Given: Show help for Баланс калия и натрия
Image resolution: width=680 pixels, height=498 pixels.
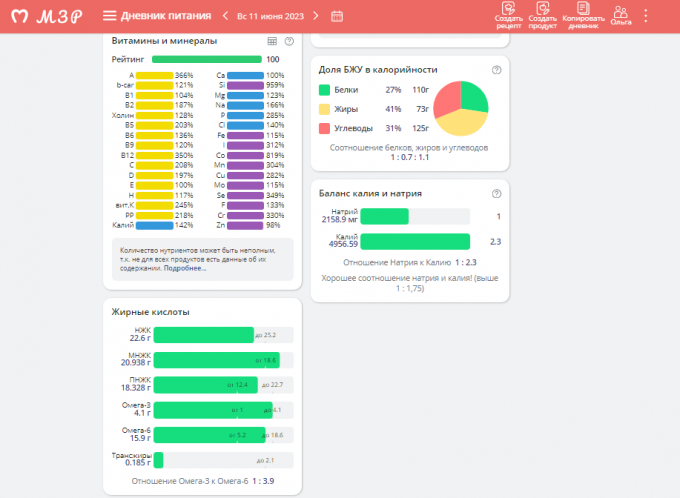Looking at the screenshot, I should (497, 193).
